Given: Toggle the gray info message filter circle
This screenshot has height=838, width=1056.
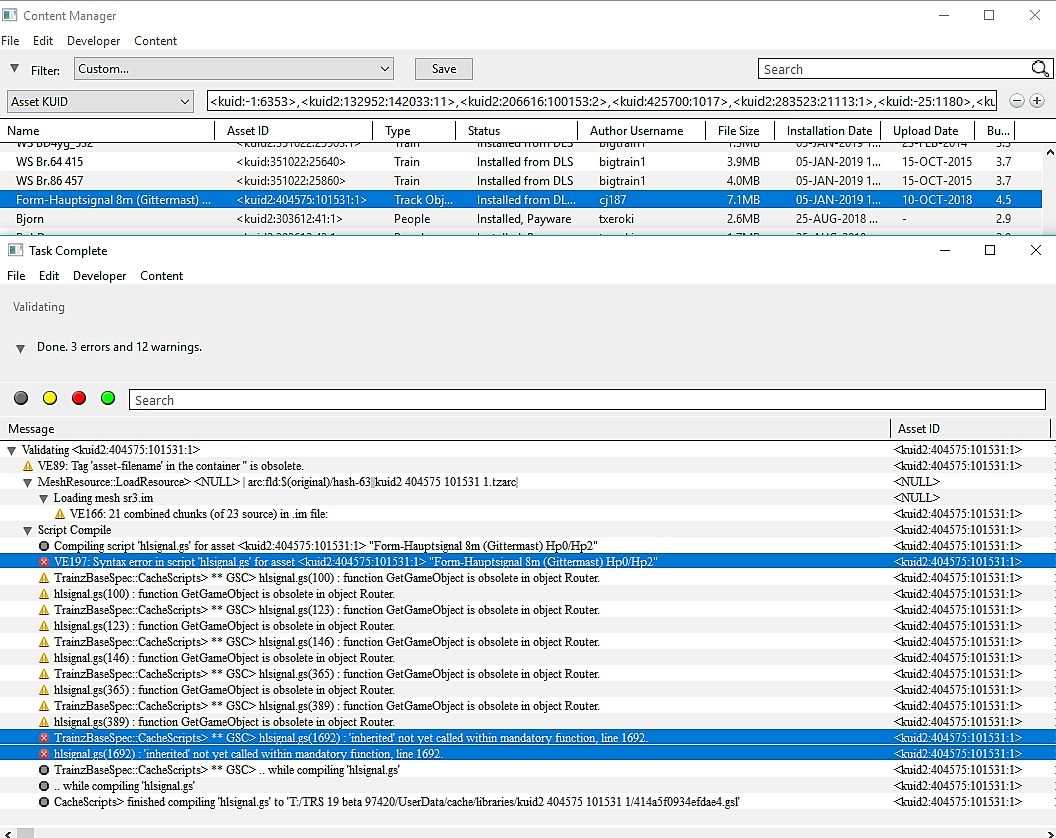Looking at the screenshot, I should point(21,399).
